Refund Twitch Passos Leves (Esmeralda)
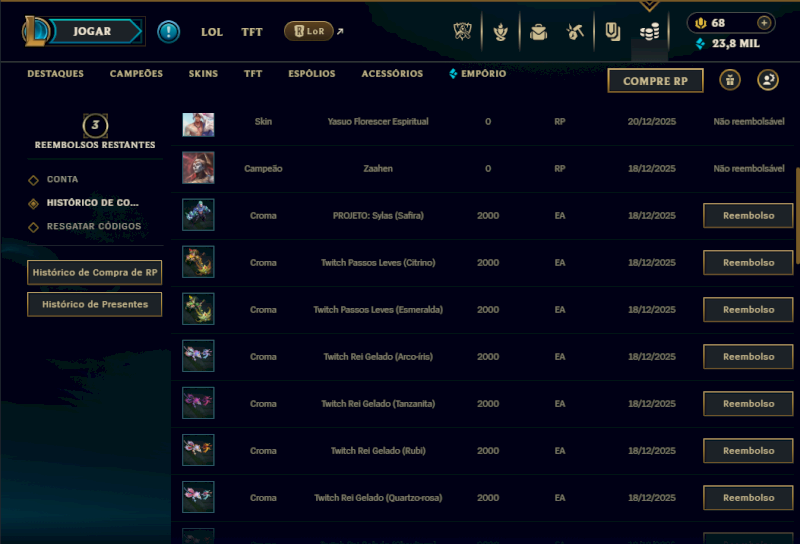Image resolution: width=800 pixels, height=544 pixels. coord(748,309)
